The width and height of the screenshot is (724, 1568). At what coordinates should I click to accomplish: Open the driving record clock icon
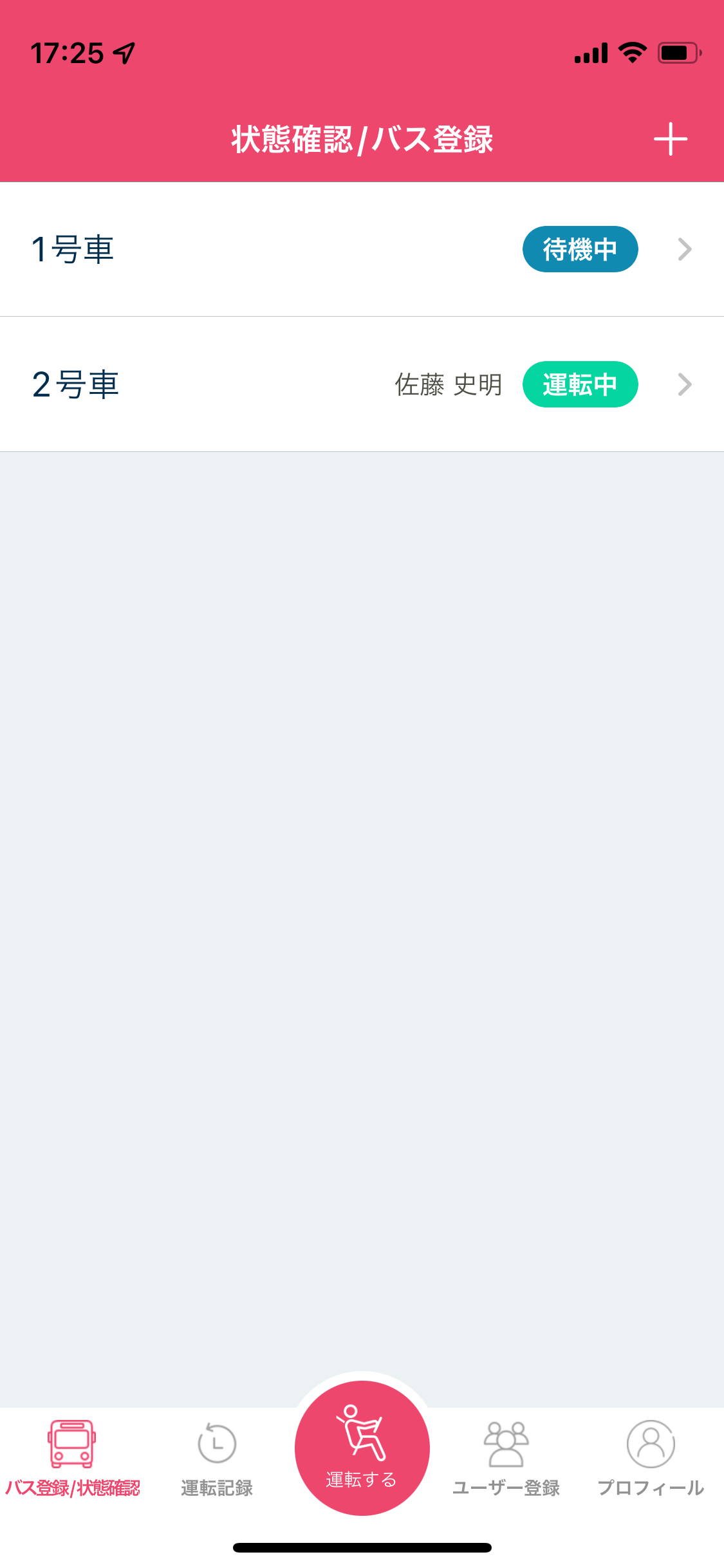[217, 1444]
